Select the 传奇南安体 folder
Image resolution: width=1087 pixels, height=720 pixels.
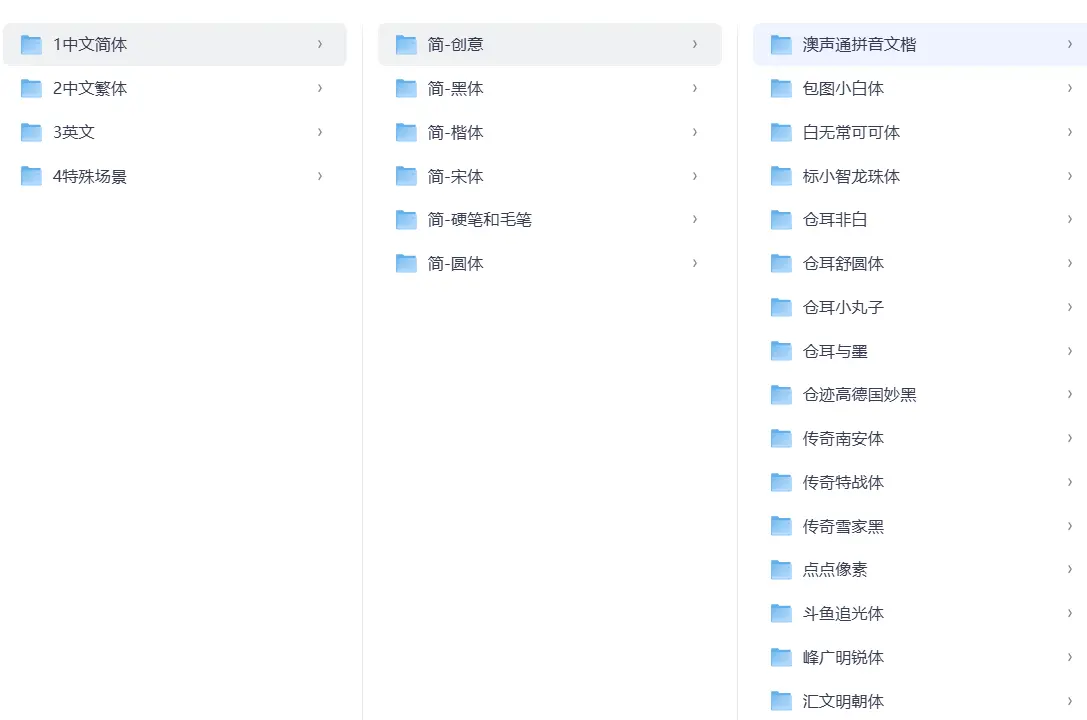tap(845, 438)
